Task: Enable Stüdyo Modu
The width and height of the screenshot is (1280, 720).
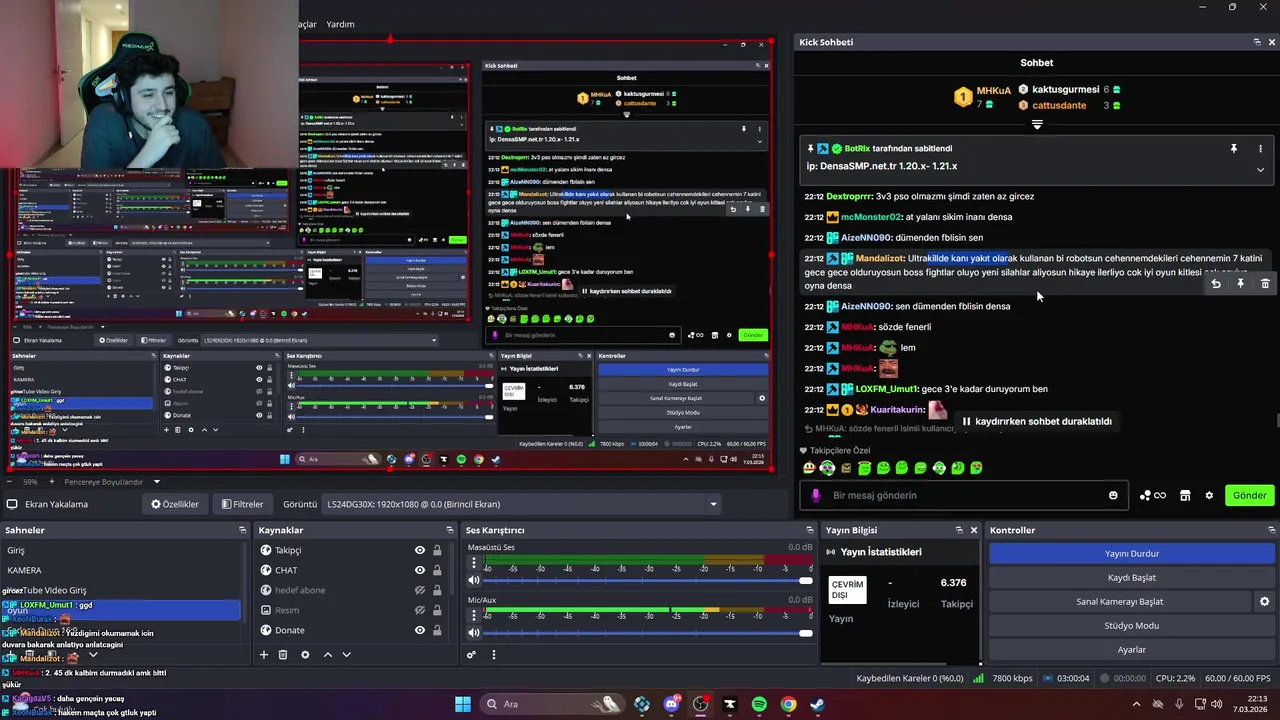Action: point(1132,626)
